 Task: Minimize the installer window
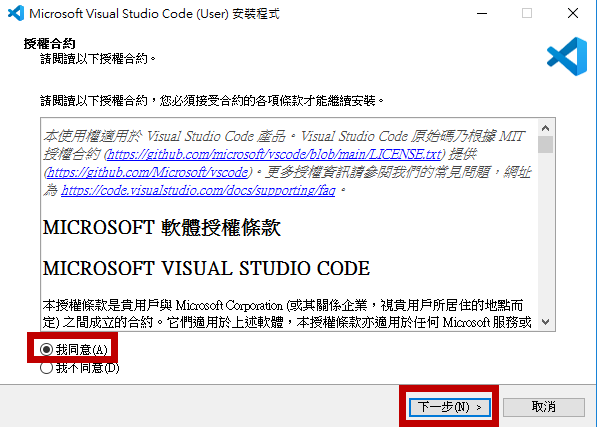pos(482,13)
